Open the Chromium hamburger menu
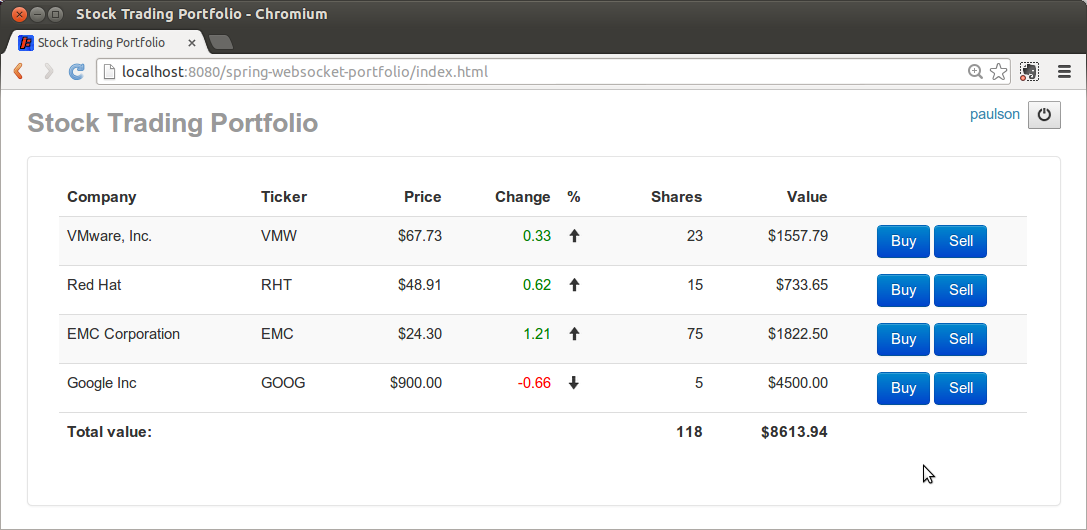Screen dimensions: 1087x530 1064,72
